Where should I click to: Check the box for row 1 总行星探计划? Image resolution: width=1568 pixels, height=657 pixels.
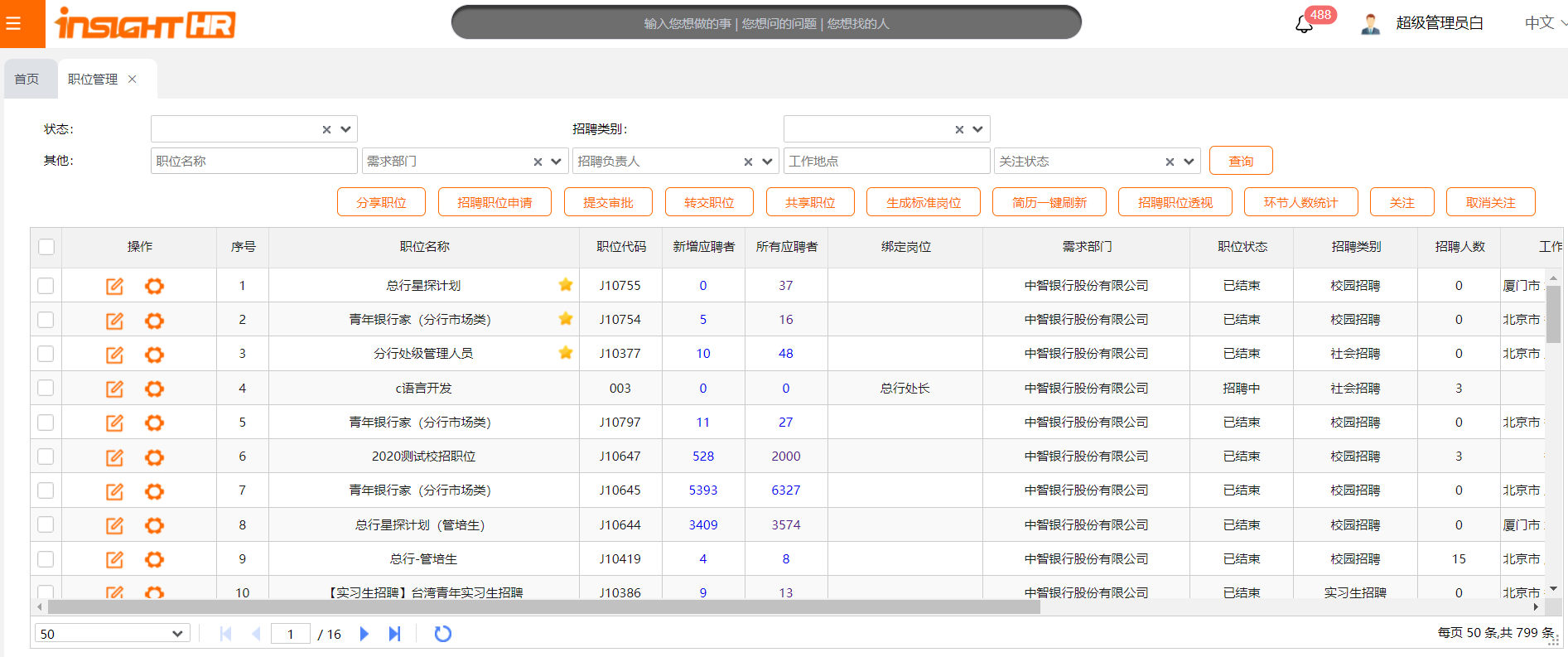pos(46,286)
